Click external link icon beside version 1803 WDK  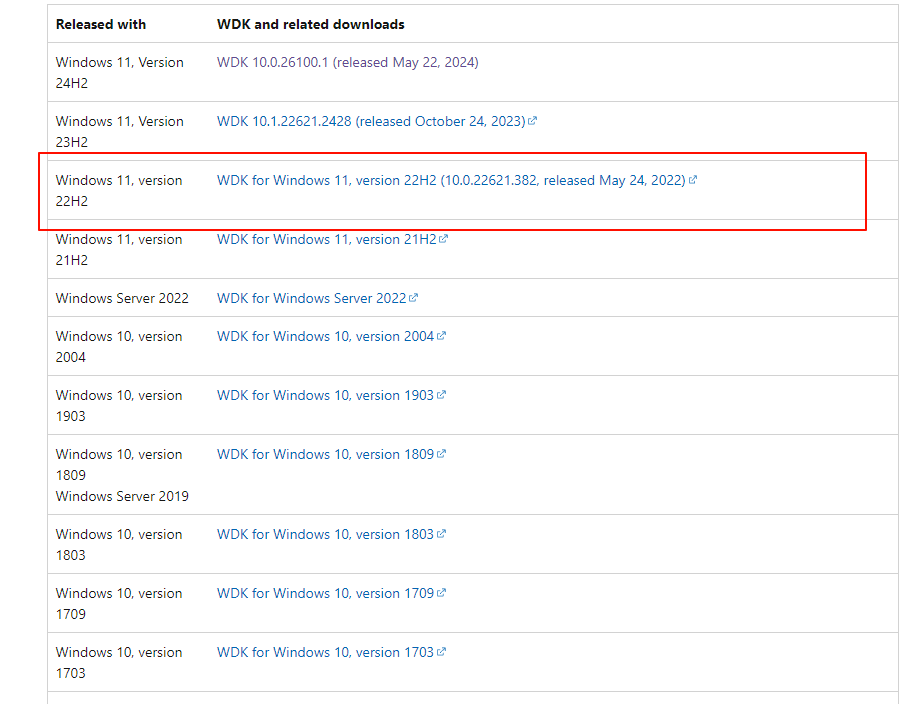[x=441, y=533]
